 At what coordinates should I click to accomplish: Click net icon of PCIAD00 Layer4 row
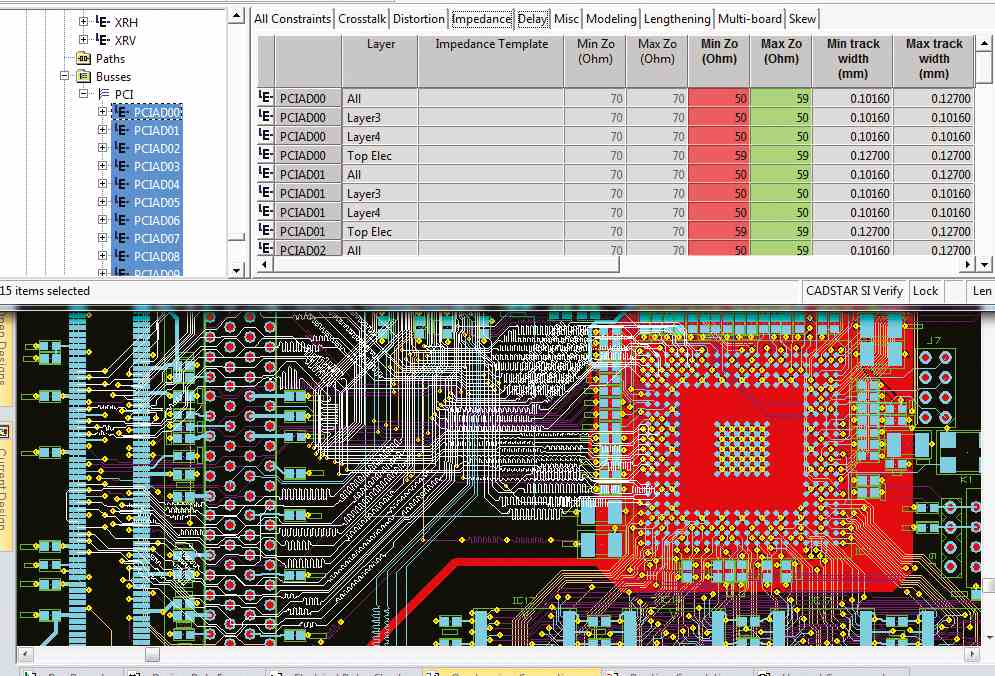265,135
